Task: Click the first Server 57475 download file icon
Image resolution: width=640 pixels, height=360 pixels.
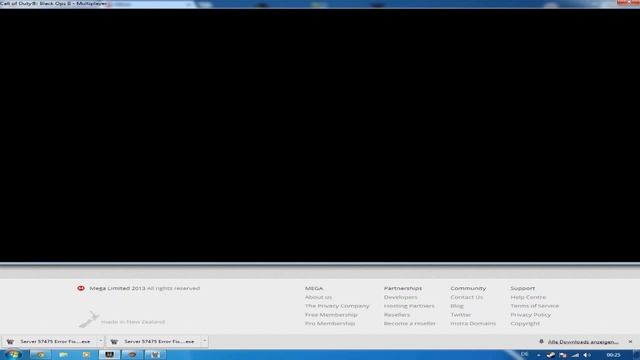Action: coord(10,341)
